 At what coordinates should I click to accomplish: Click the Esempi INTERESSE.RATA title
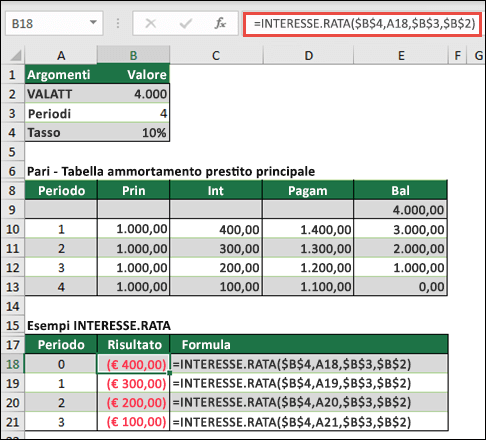(99, 325)
